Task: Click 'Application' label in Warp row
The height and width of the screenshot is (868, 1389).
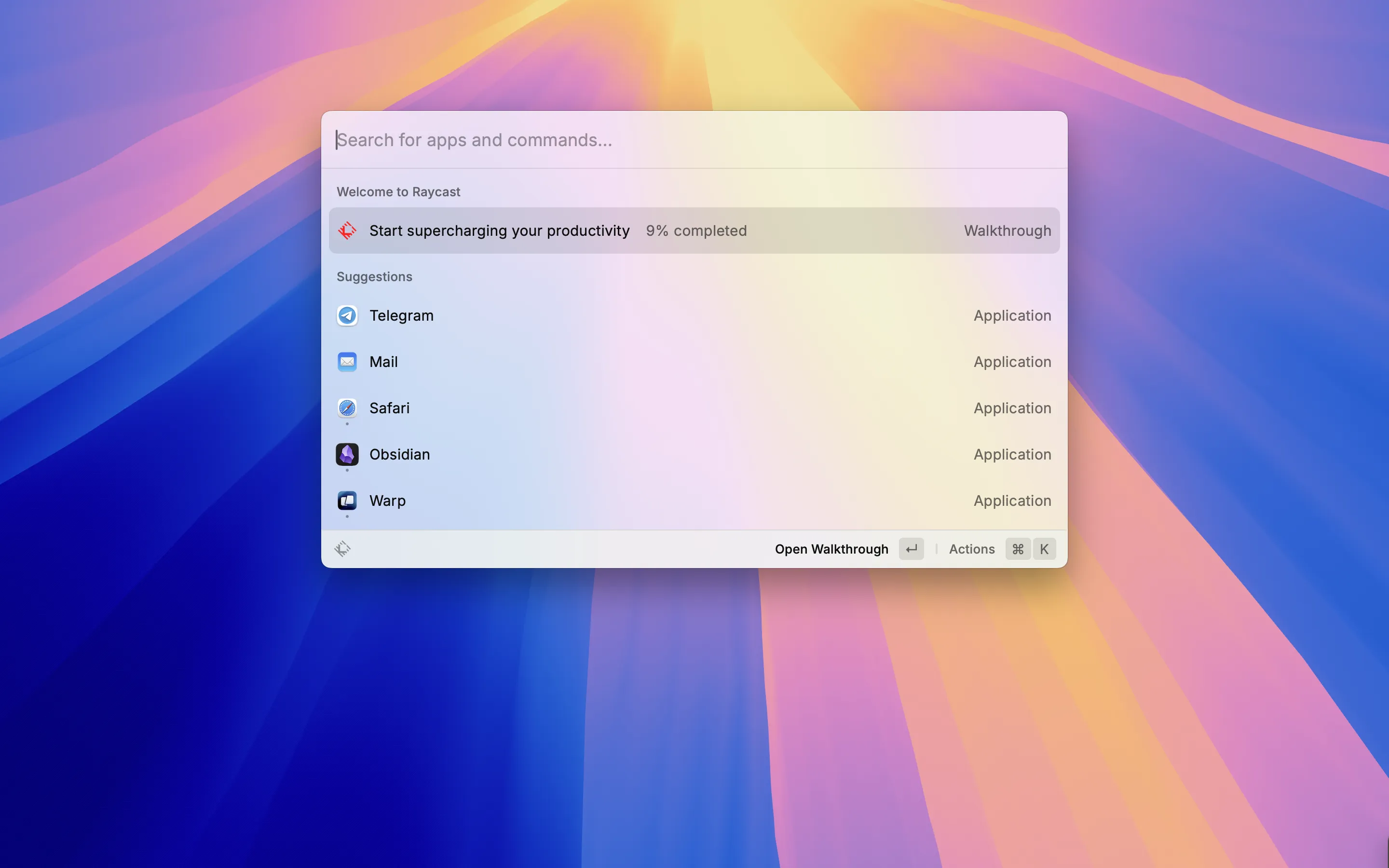Action: click(x=1012, y=501)
